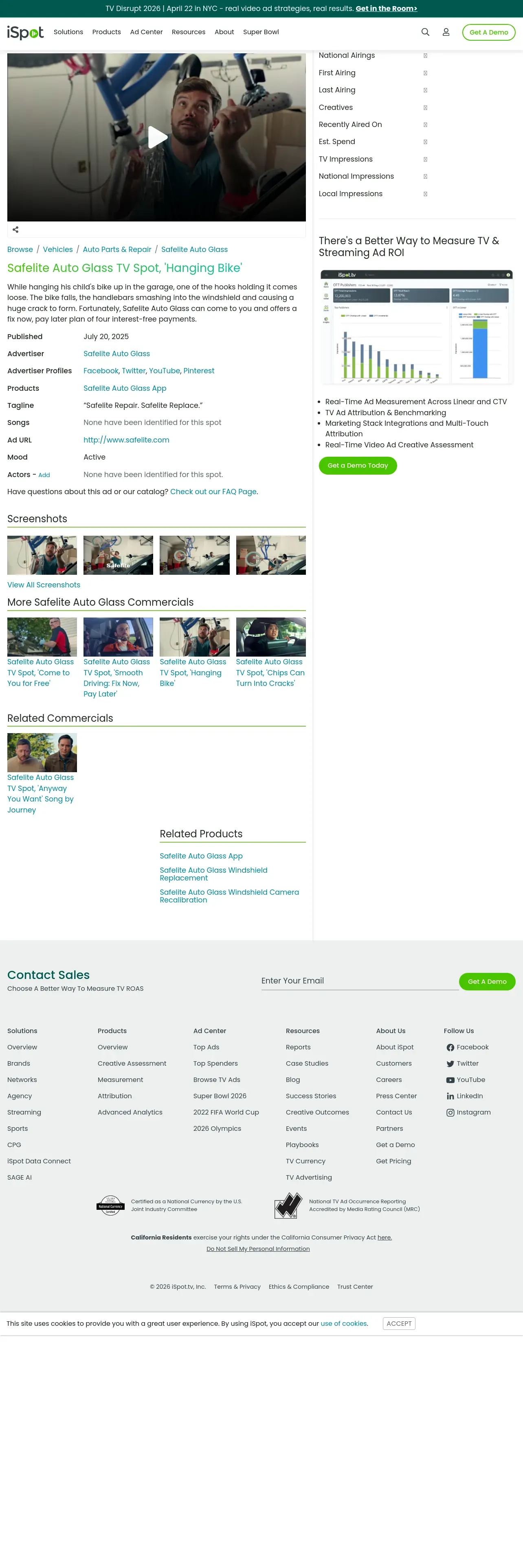Open Get Pricing in the footer
523x1568 pixels.
click(393, 1161)
